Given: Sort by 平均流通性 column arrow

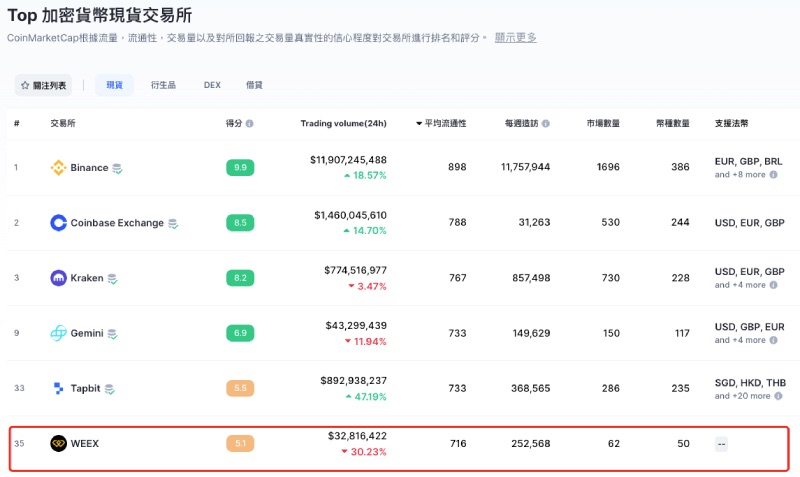Looking at the screenshot, I should [x=419, y=124].
